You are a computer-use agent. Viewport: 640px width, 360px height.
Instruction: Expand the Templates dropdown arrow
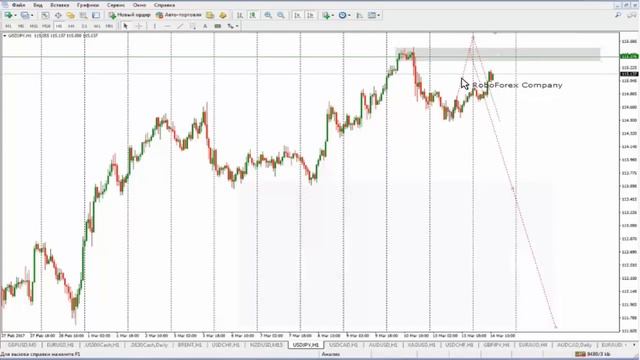pyautogui.click(x=379, y=16)
